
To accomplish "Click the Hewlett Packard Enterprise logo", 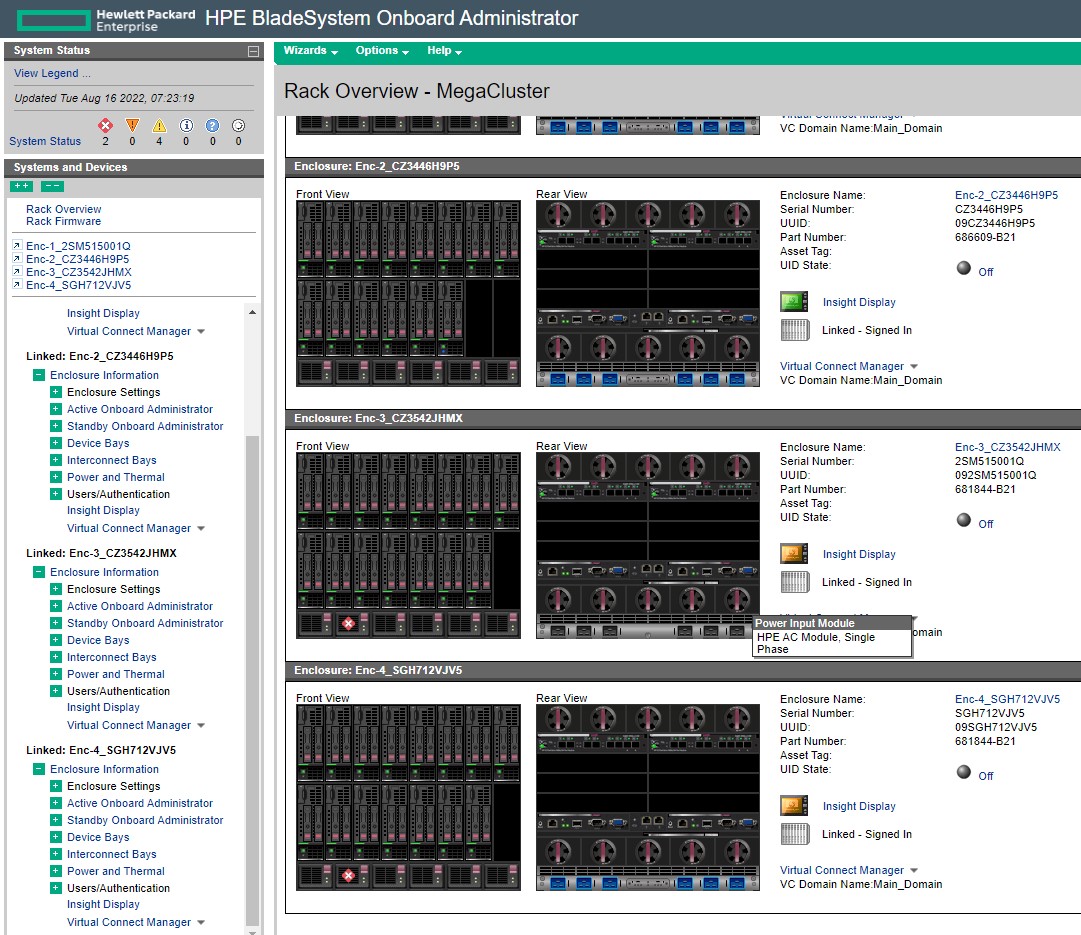I will (107, 19).
